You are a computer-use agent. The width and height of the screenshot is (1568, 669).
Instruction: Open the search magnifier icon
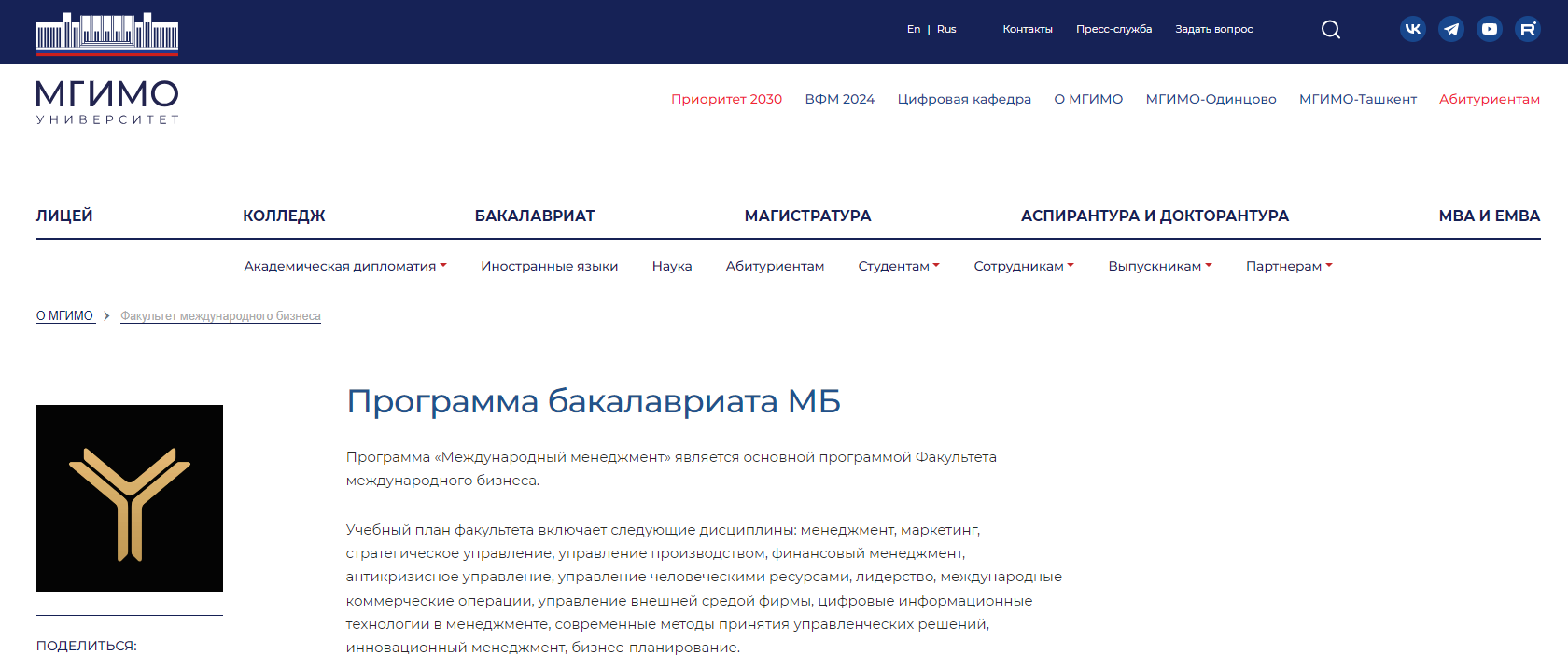(1331, 29)
